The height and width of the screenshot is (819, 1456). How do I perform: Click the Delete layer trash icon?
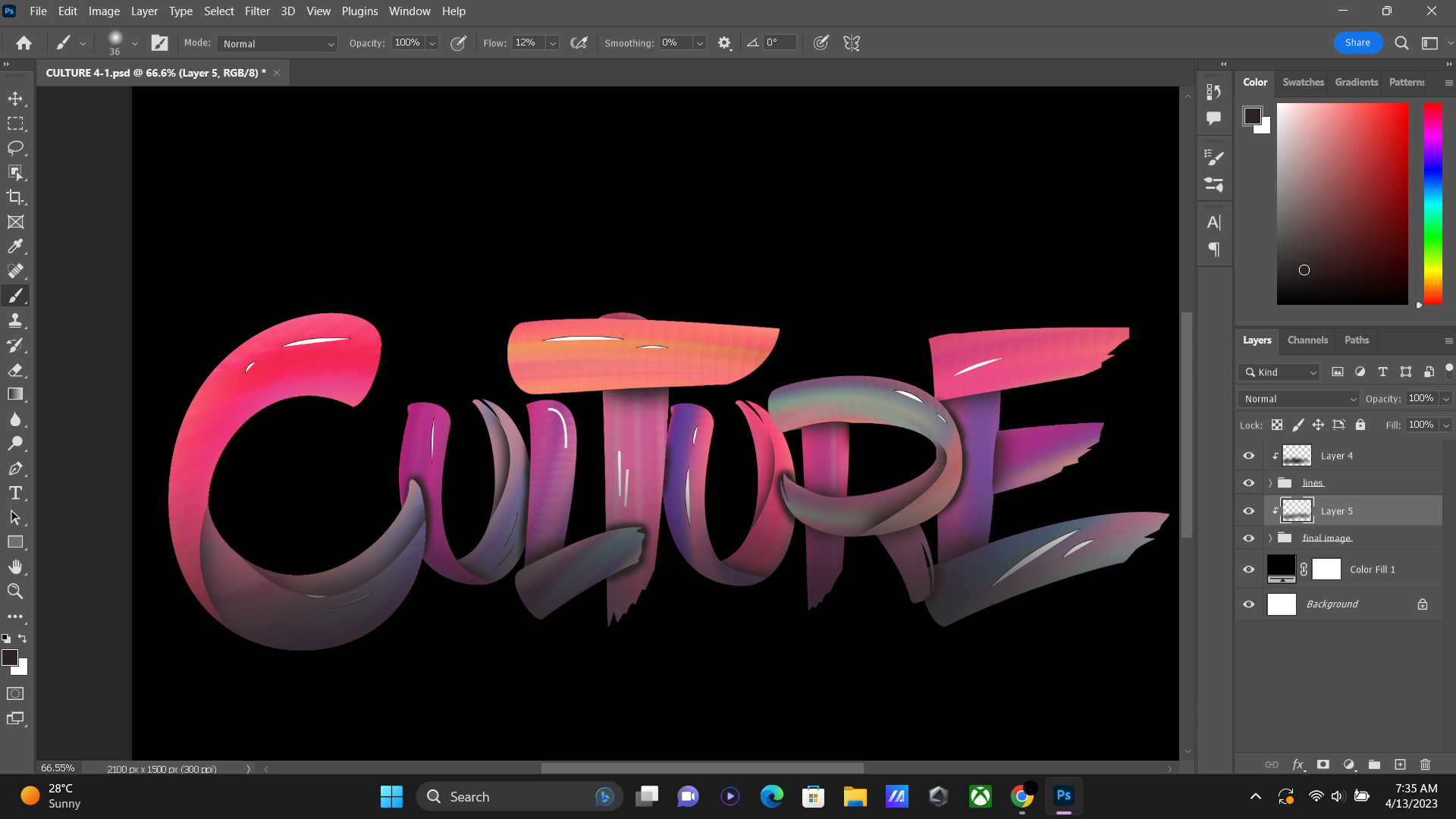tap(1425, 764)
